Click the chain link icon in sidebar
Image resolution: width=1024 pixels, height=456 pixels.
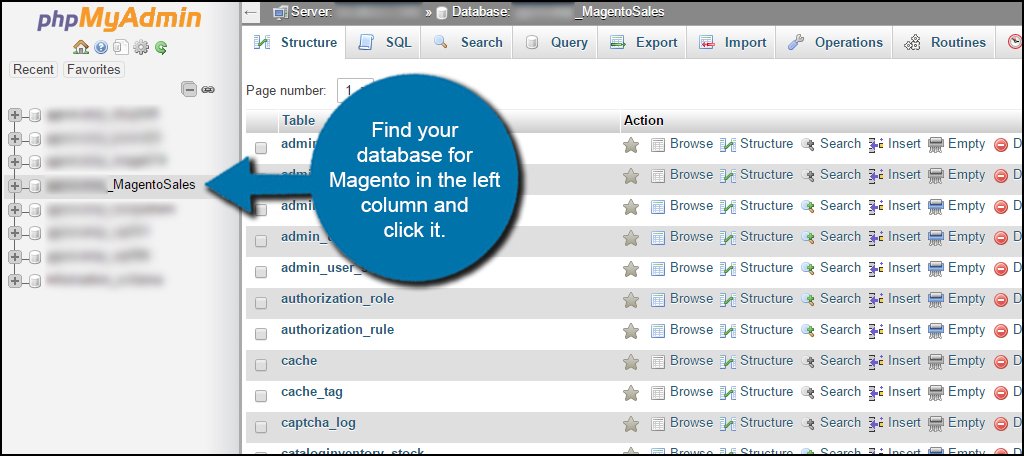208,90
